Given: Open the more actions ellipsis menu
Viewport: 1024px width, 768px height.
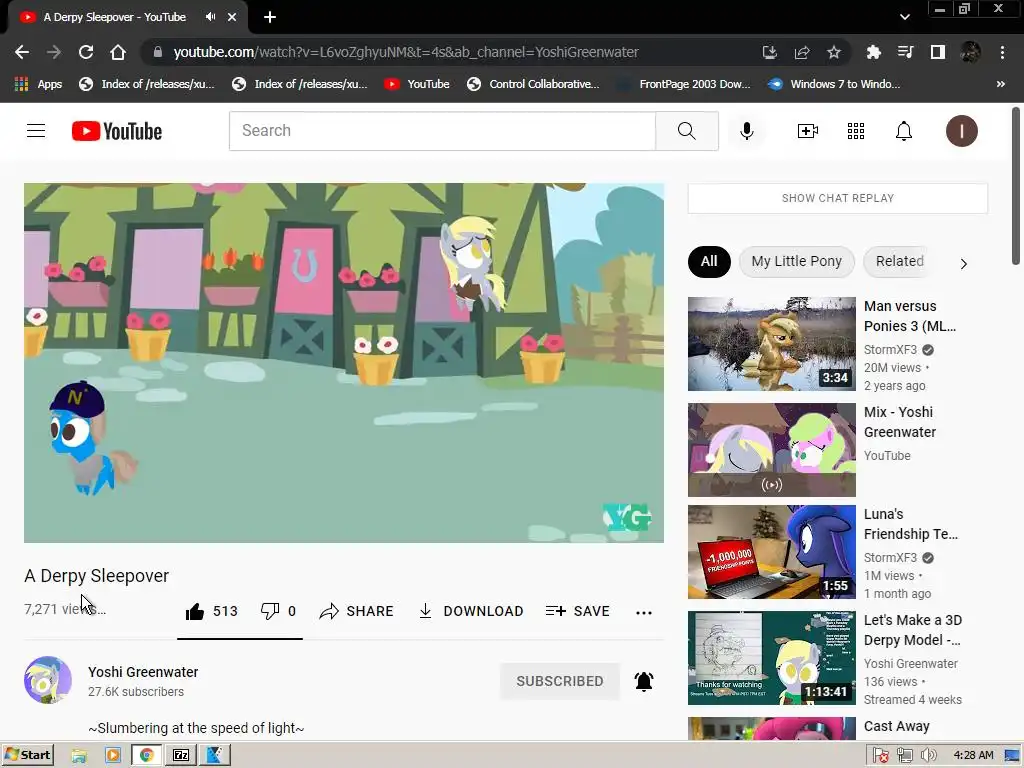Looking at the screenshot, I should (644, 612).
